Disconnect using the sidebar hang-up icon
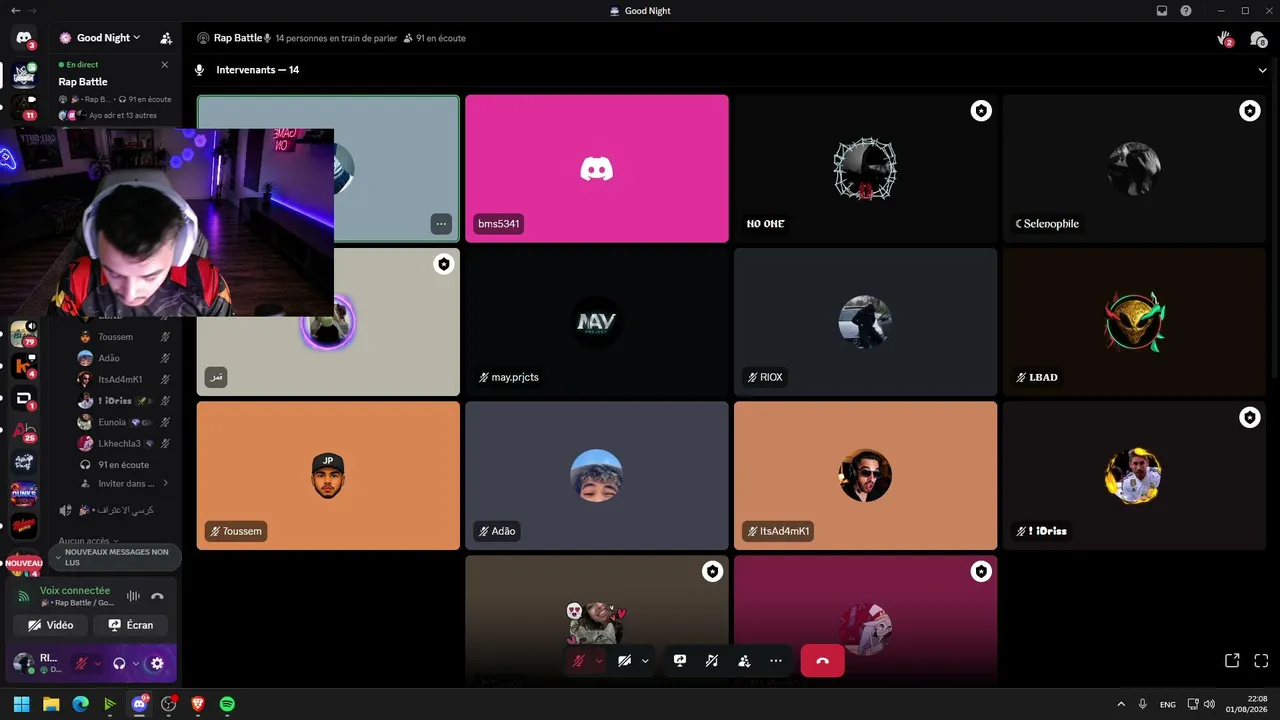 [x=157, y=596]
